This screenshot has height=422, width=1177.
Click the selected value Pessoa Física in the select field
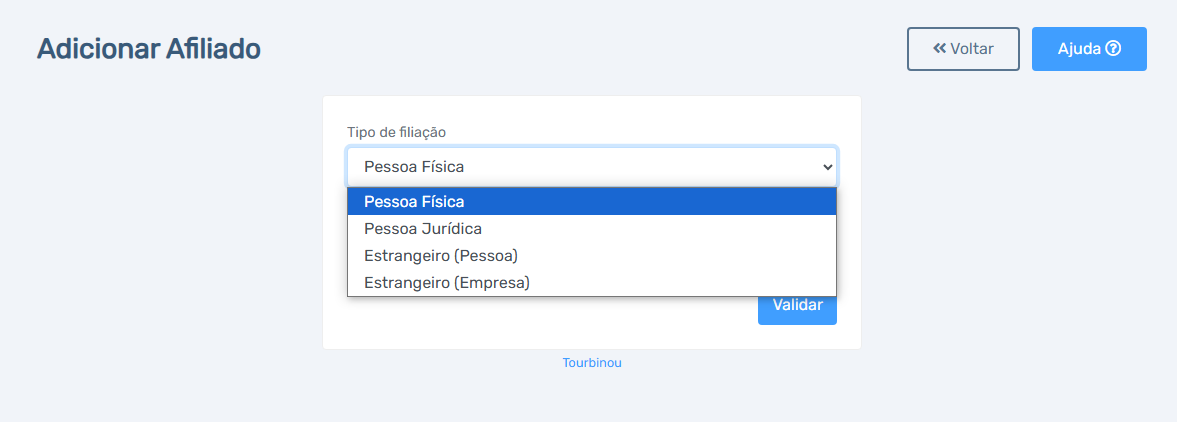[414, 167]
